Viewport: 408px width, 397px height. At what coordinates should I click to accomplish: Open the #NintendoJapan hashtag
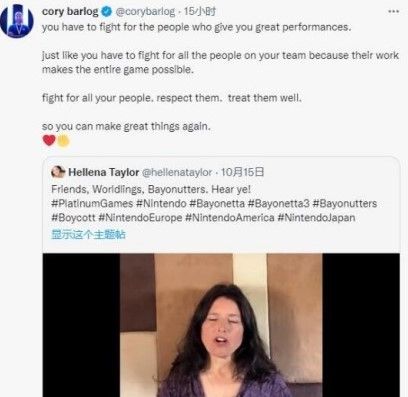pos(316,218)
